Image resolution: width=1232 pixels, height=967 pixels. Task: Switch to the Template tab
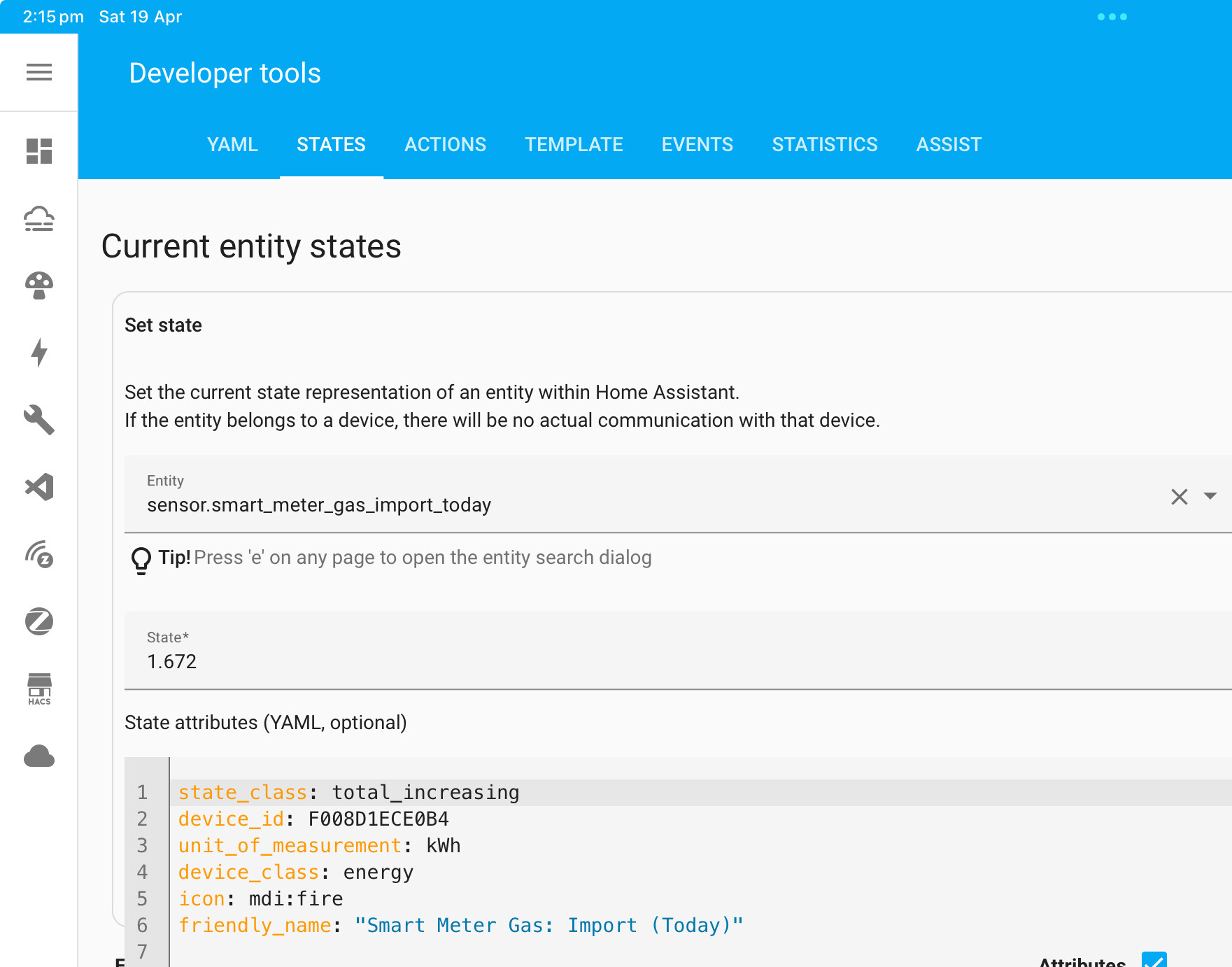point(574,144)
